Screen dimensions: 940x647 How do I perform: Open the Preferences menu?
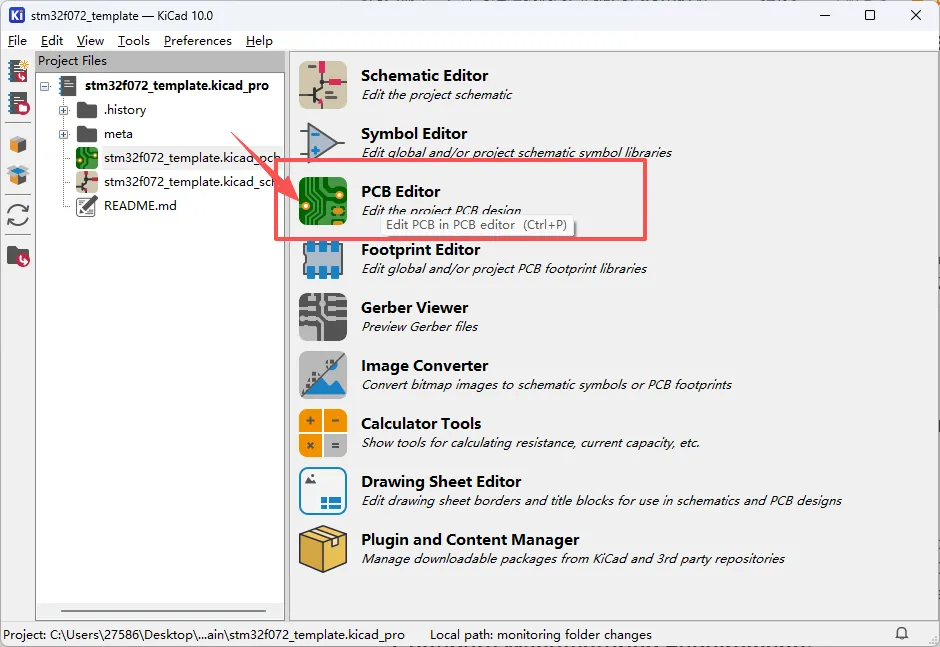[197, 40]
